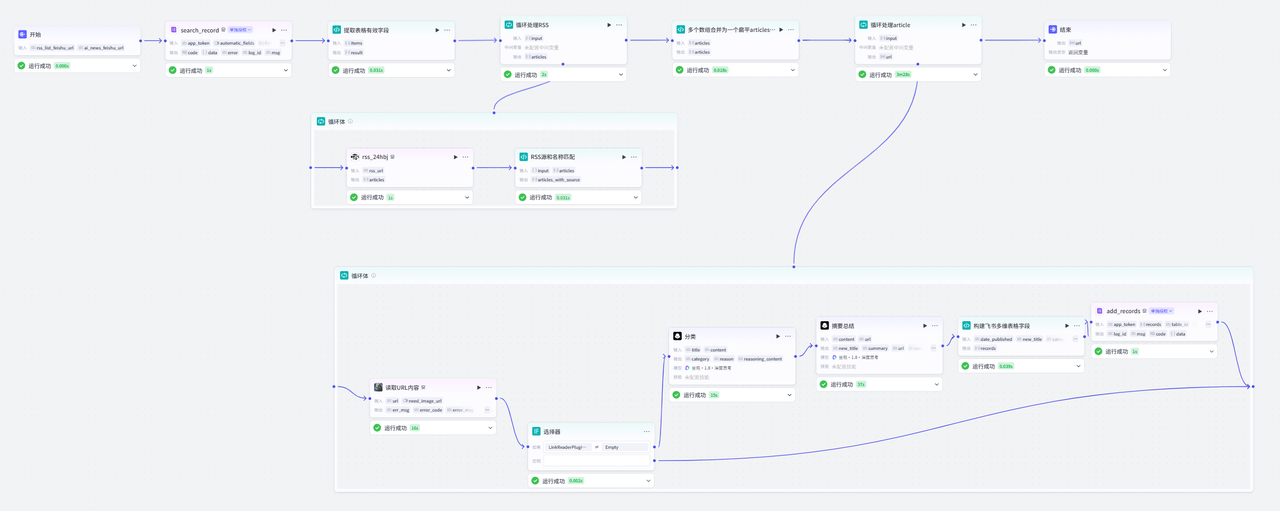Click the green success check on 结束 node
Viewport: 1280px width, 511px height.
1053,70
